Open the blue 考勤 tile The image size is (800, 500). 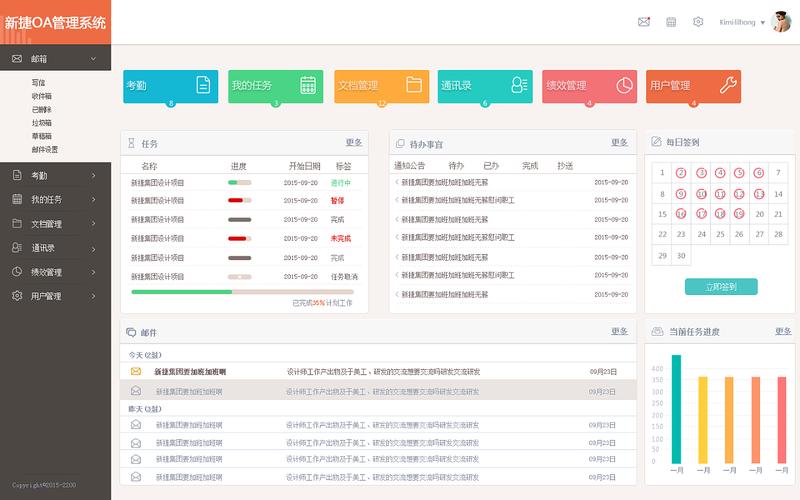pyautogui.click(x=170, y=86)
